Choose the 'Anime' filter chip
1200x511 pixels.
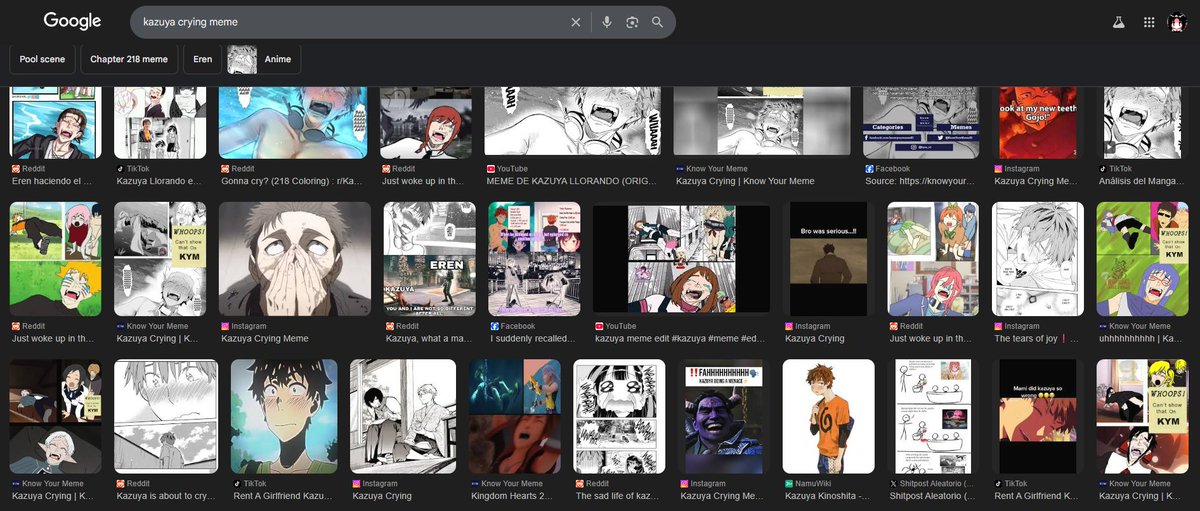click(263, 59)
